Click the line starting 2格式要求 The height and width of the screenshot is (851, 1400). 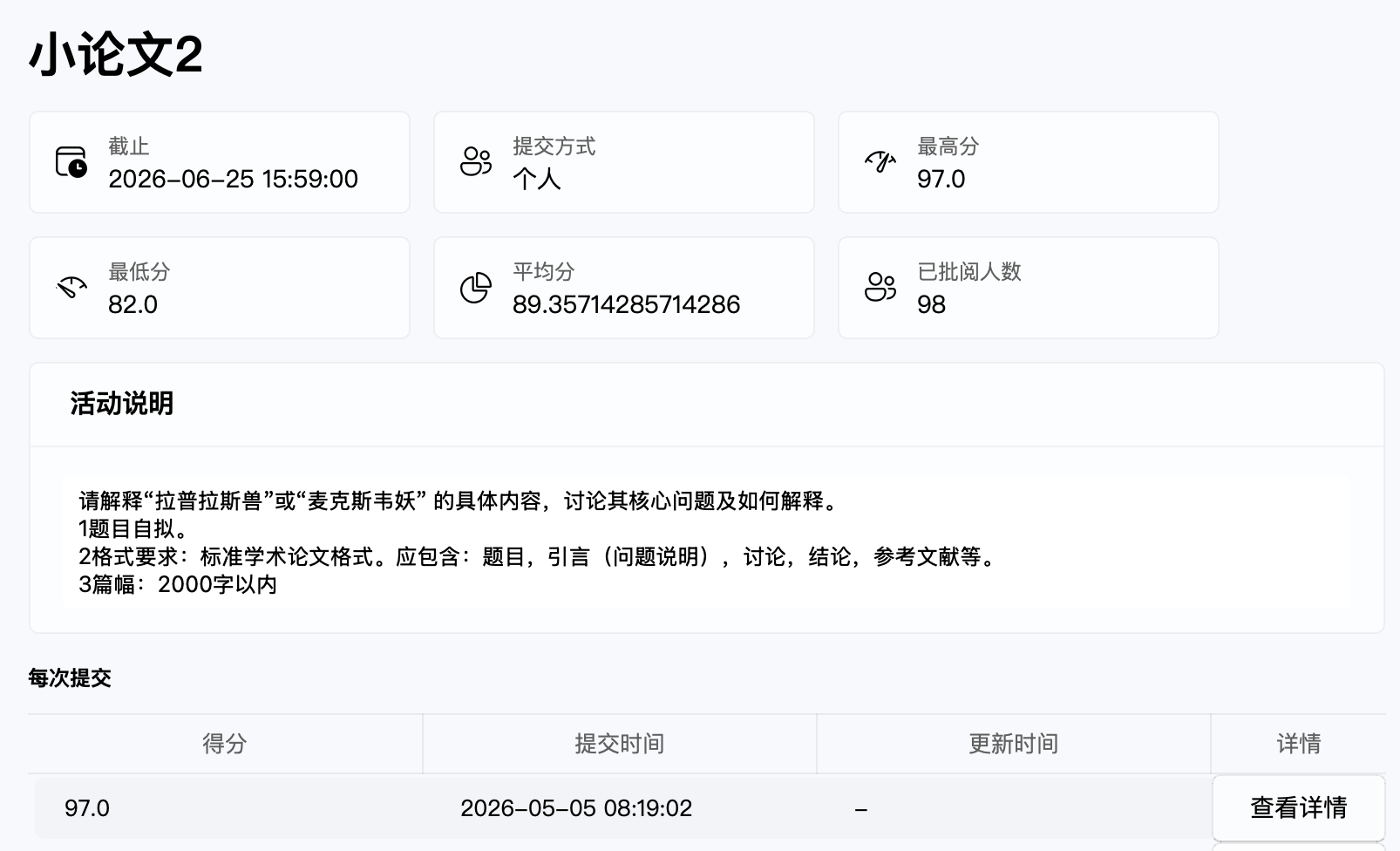point(537,557)
